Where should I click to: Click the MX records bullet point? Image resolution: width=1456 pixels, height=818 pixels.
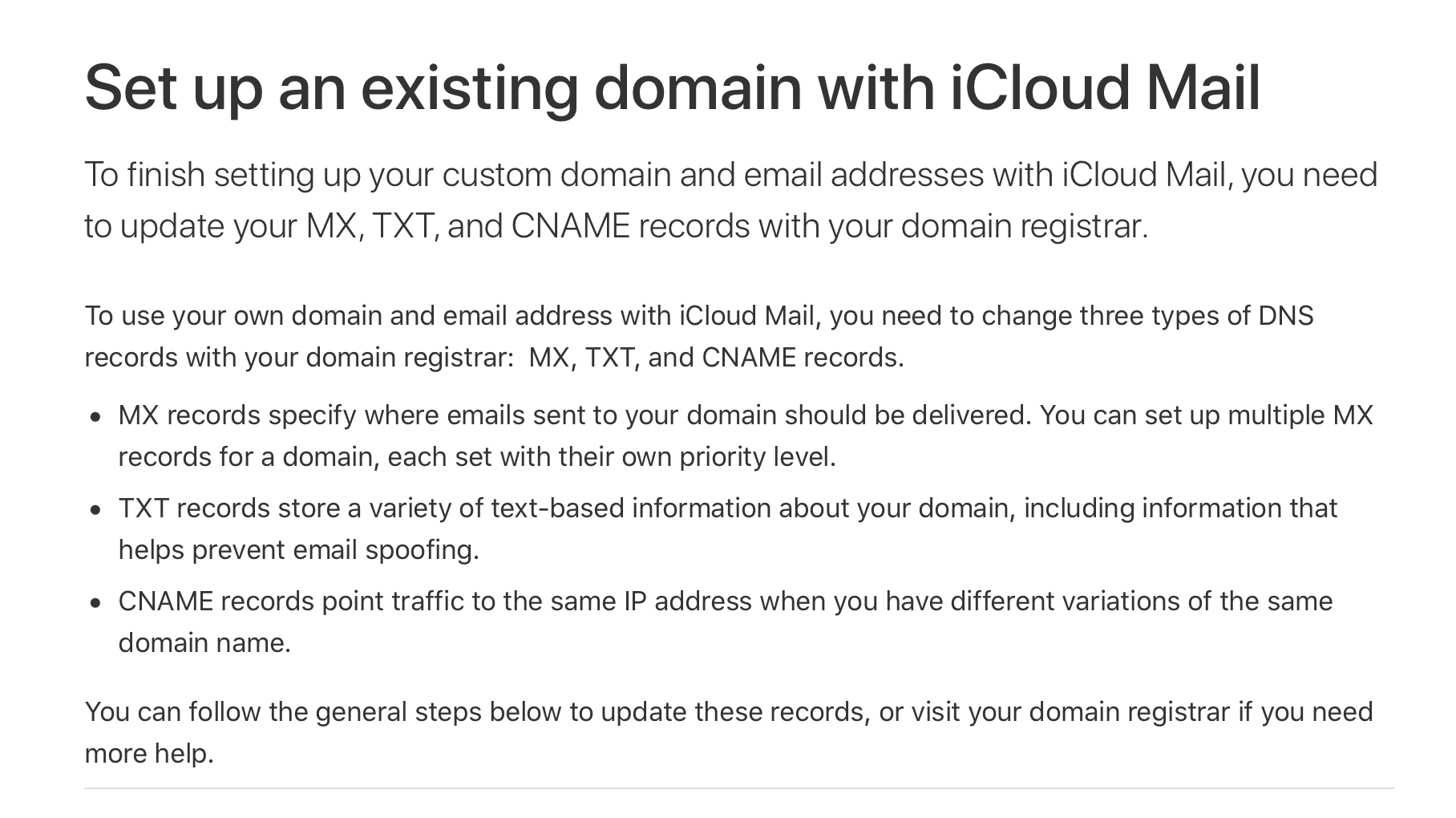[746, 436]
